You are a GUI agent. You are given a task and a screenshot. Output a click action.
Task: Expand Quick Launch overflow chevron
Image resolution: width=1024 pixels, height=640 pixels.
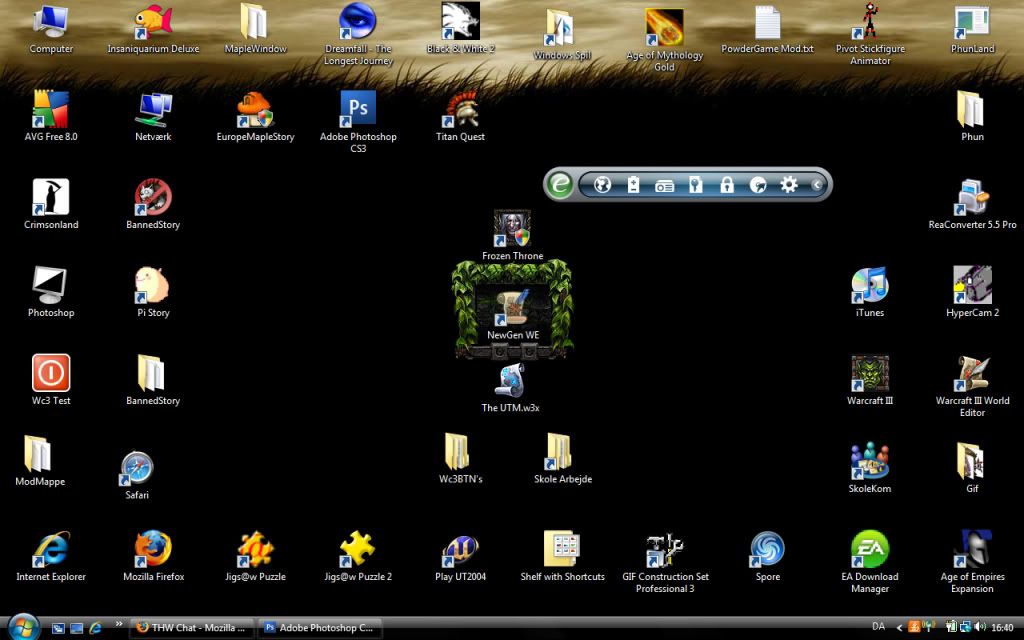(118, 624)
